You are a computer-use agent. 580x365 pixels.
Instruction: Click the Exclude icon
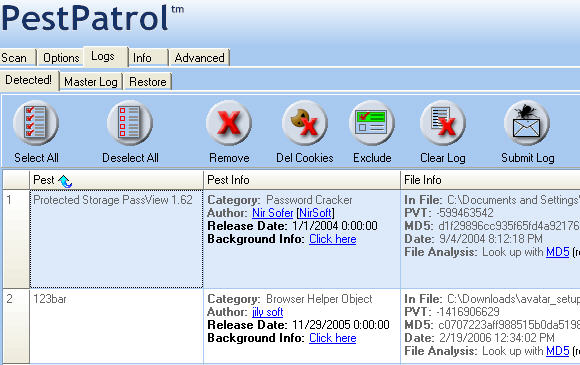(x=372, y=122)
